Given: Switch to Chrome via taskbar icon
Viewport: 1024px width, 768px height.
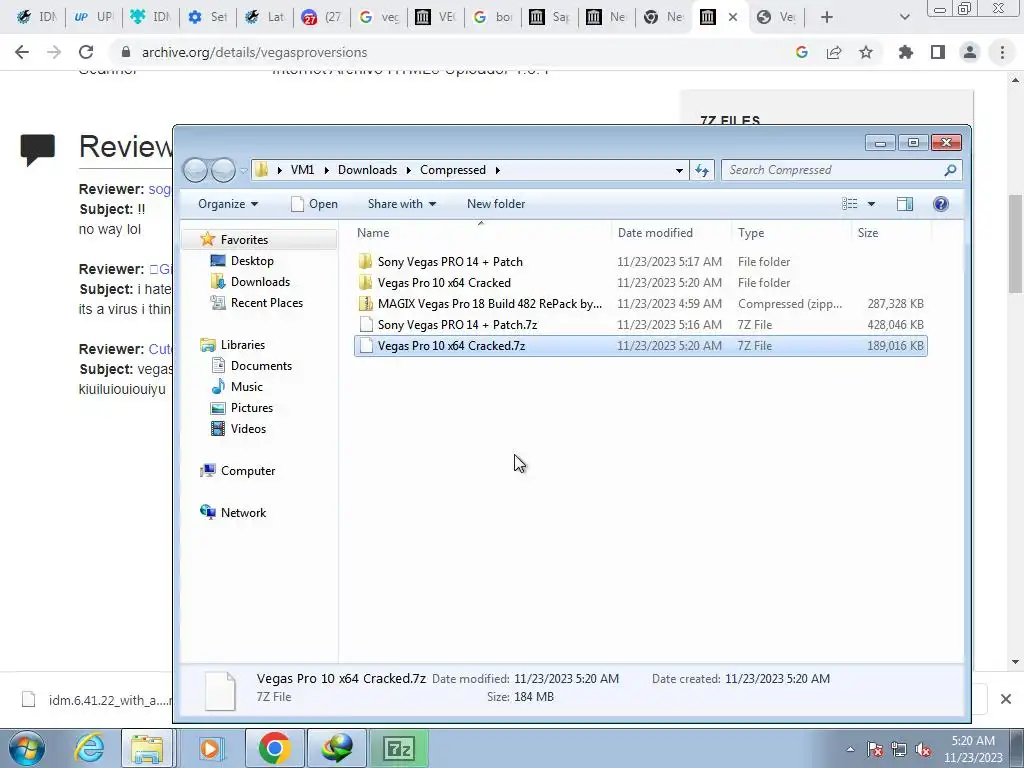Looking at the screenshot, I should click(274, 748).
